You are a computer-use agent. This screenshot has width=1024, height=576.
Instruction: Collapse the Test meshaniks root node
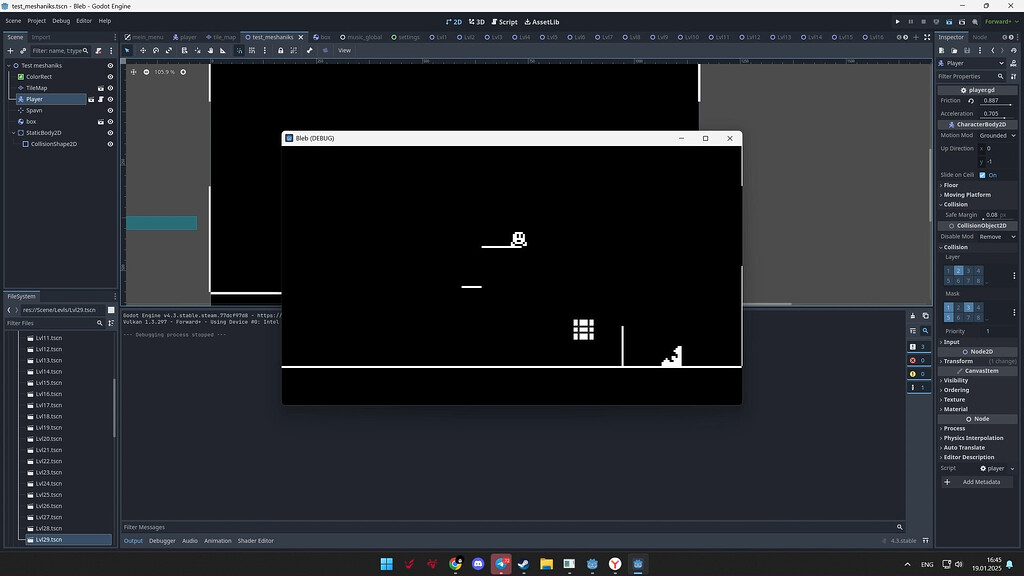click(8, 65)
